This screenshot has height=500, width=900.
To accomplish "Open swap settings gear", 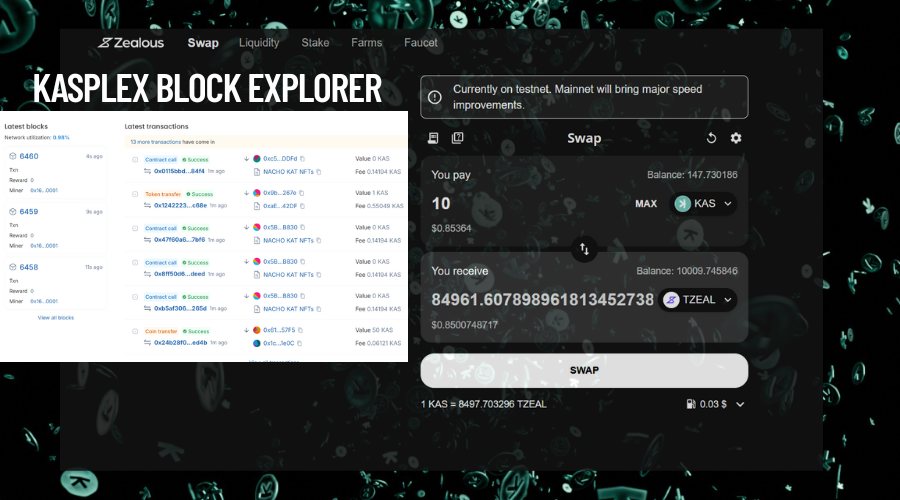I will click(x=736, y=138).
